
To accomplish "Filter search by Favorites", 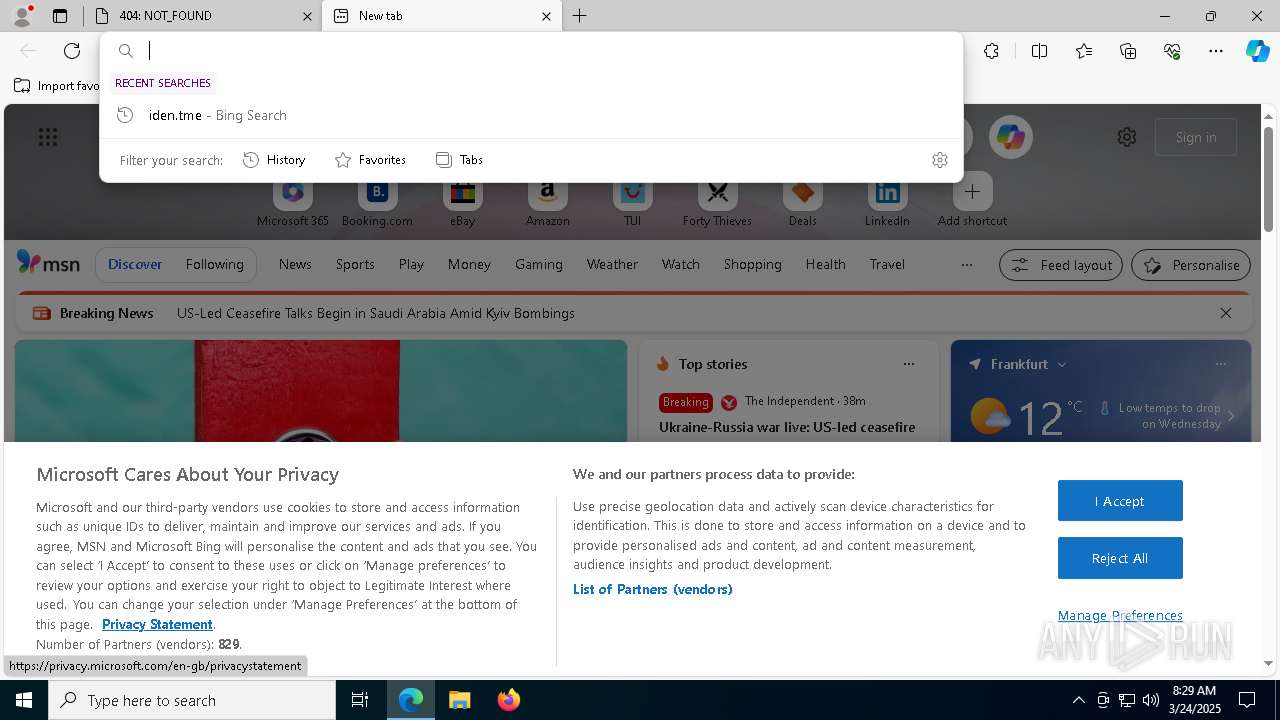I will click(370, 160).
